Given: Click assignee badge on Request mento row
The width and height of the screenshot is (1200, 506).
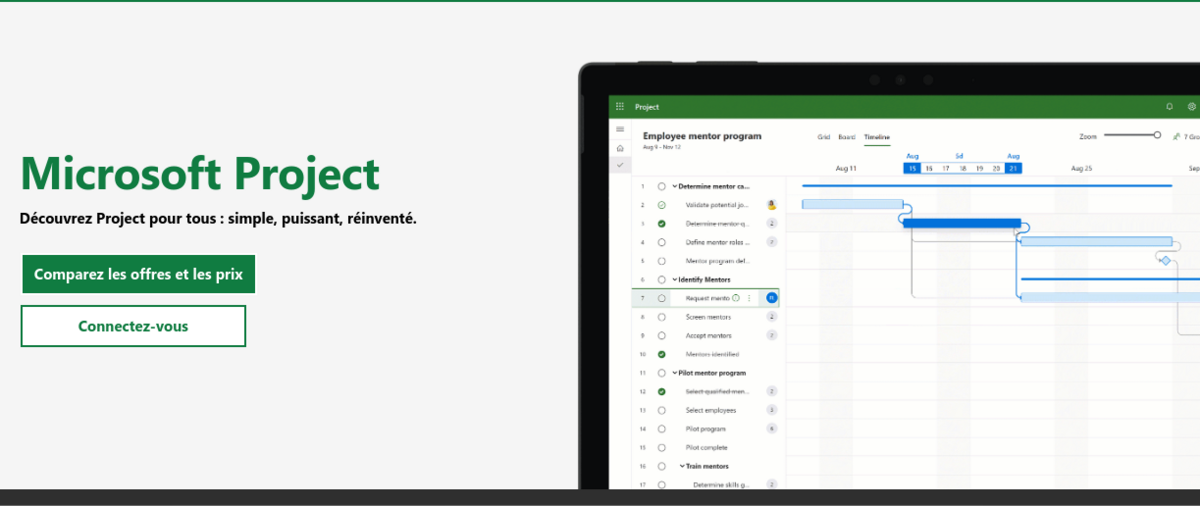Looking at the screenshot, I should coord(772,298).
